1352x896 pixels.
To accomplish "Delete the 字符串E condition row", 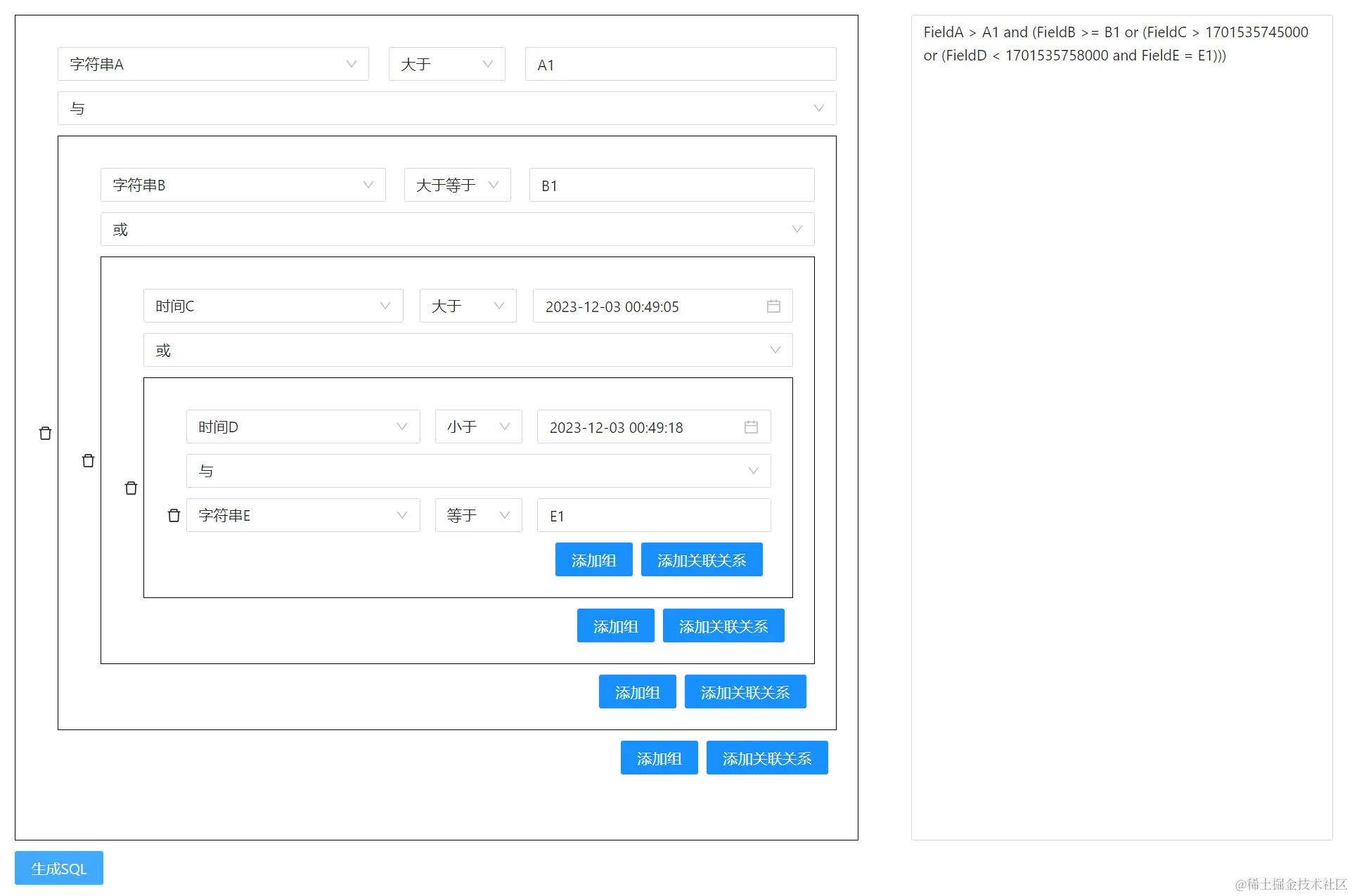I will (174, 516).
